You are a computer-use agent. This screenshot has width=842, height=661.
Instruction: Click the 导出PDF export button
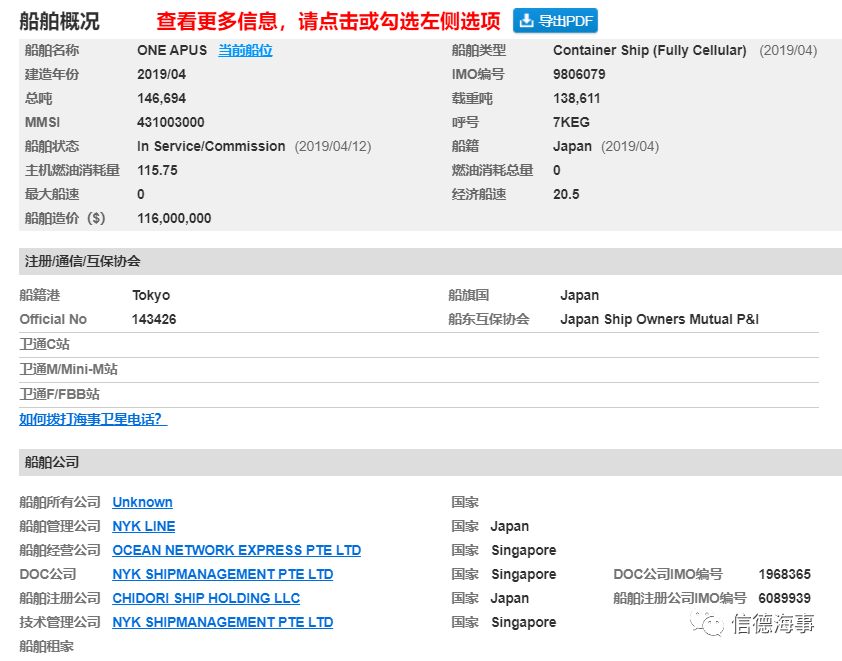[555, 21]
